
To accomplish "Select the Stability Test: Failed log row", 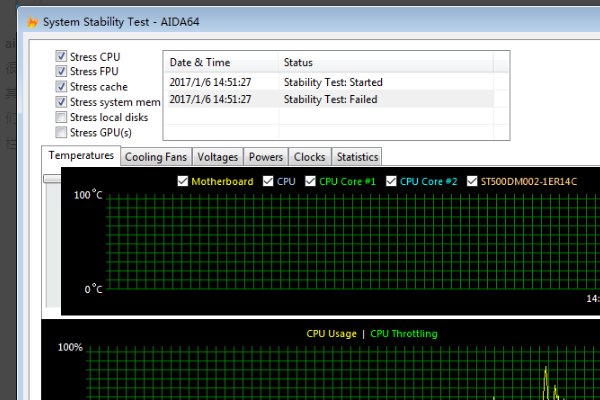I will tap(332, 99).
